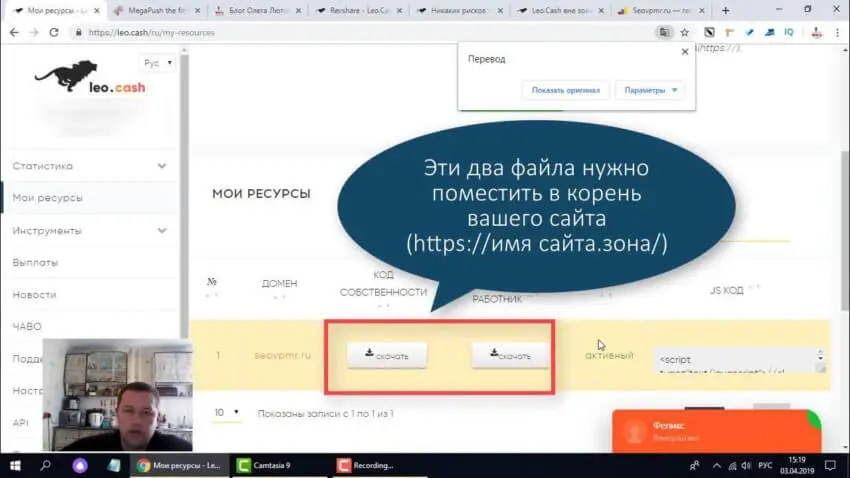Change the records-per-page dropdown showing 10
850x478 pixels.
pyautogui.click(x=227, y=412)
